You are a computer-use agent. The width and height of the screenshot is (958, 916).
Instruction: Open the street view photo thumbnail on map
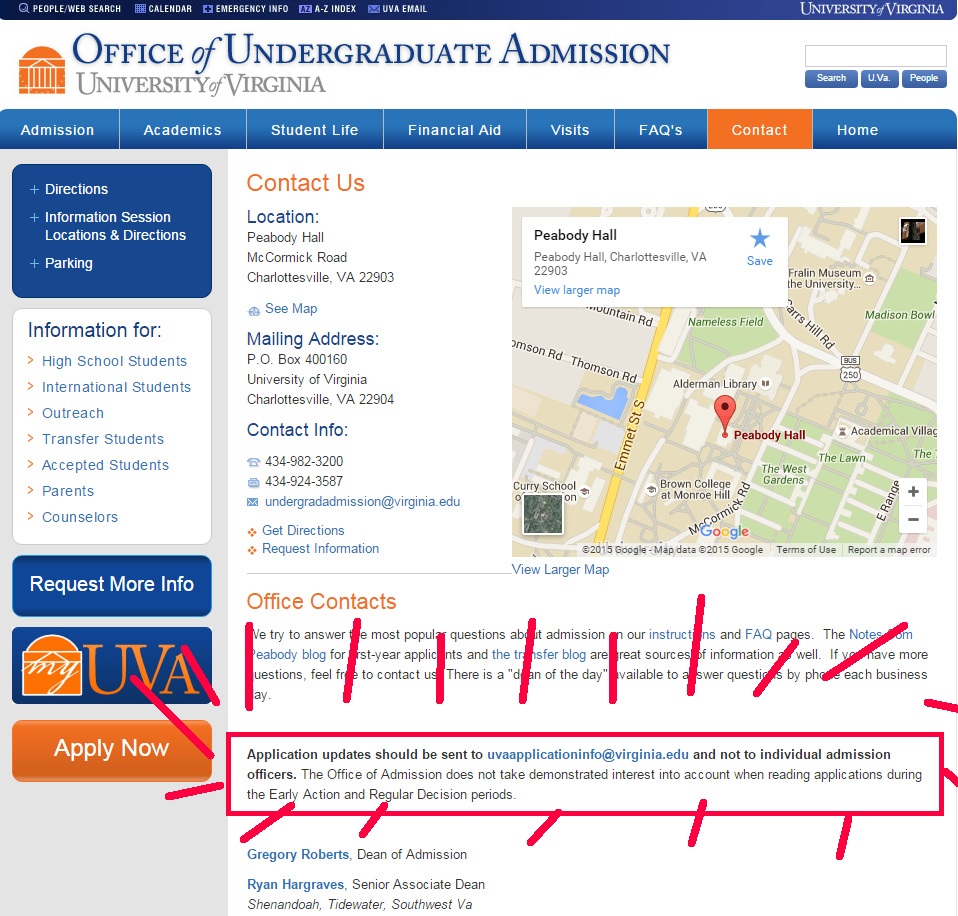click(x=913, y=231)
